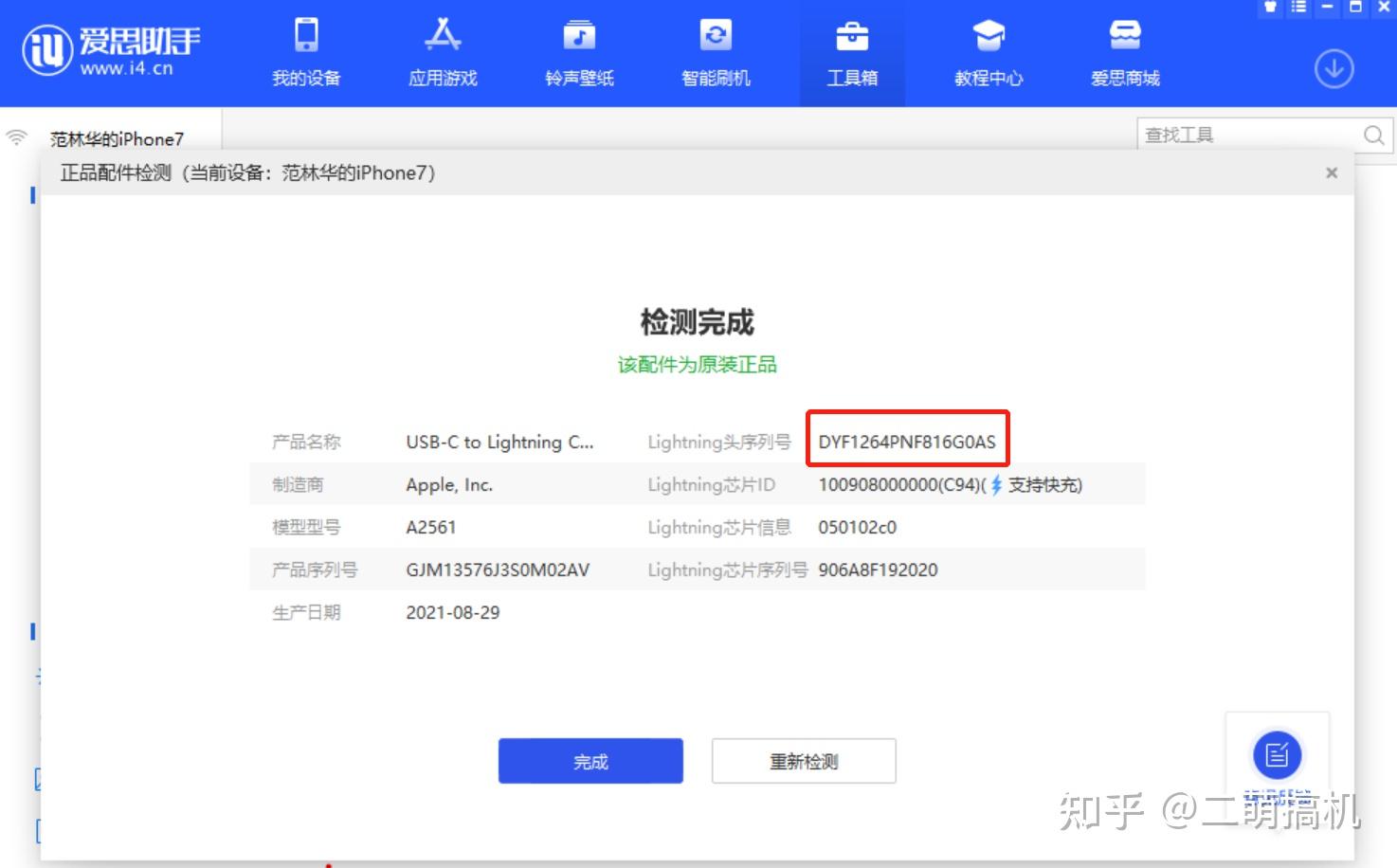Click the 完成 (Finish) button
Image resolution: width=1397 pixels, height=868 pixels.
click(x=590, y=760)
